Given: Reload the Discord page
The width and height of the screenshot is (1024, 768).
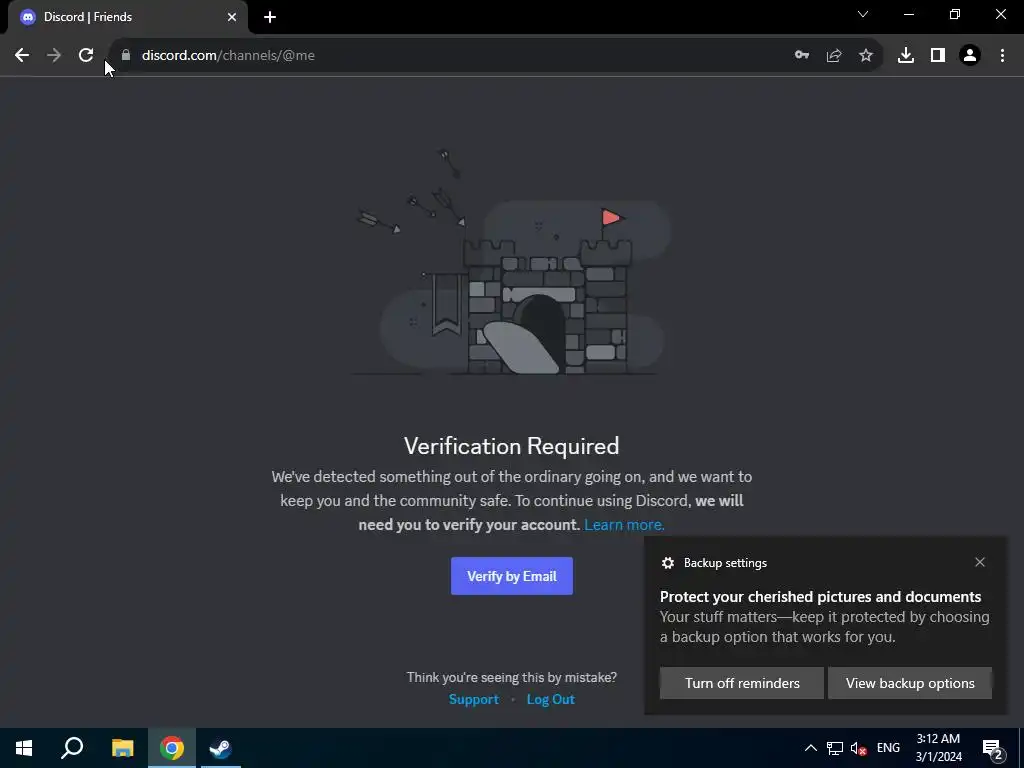Looking at the screenshot, I should 86,56.
